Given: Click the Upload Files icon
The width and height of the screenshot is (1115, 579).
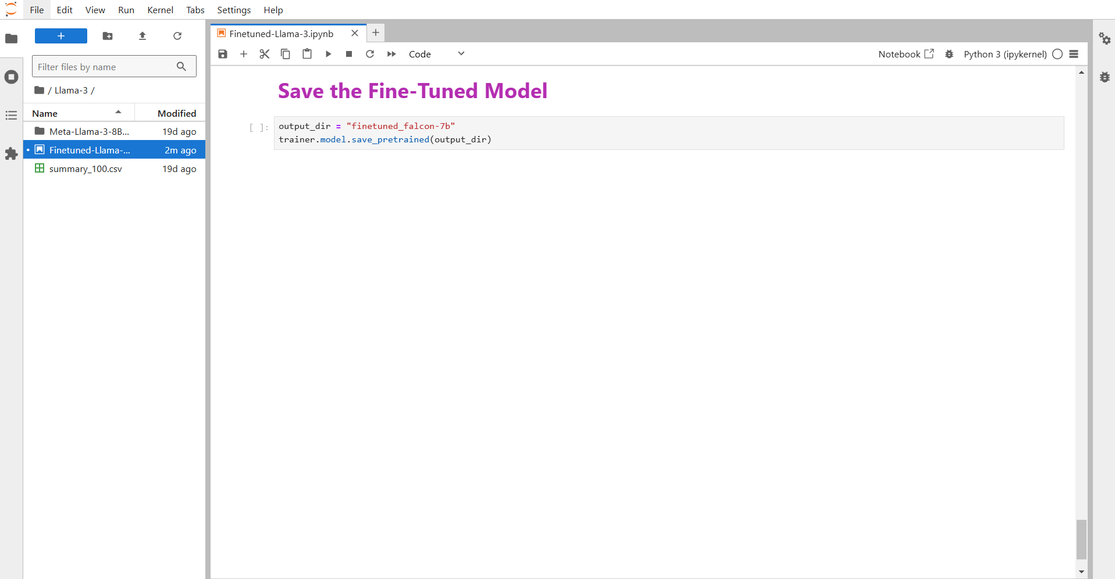Looking at the screenshot, I should coord(142,36).
